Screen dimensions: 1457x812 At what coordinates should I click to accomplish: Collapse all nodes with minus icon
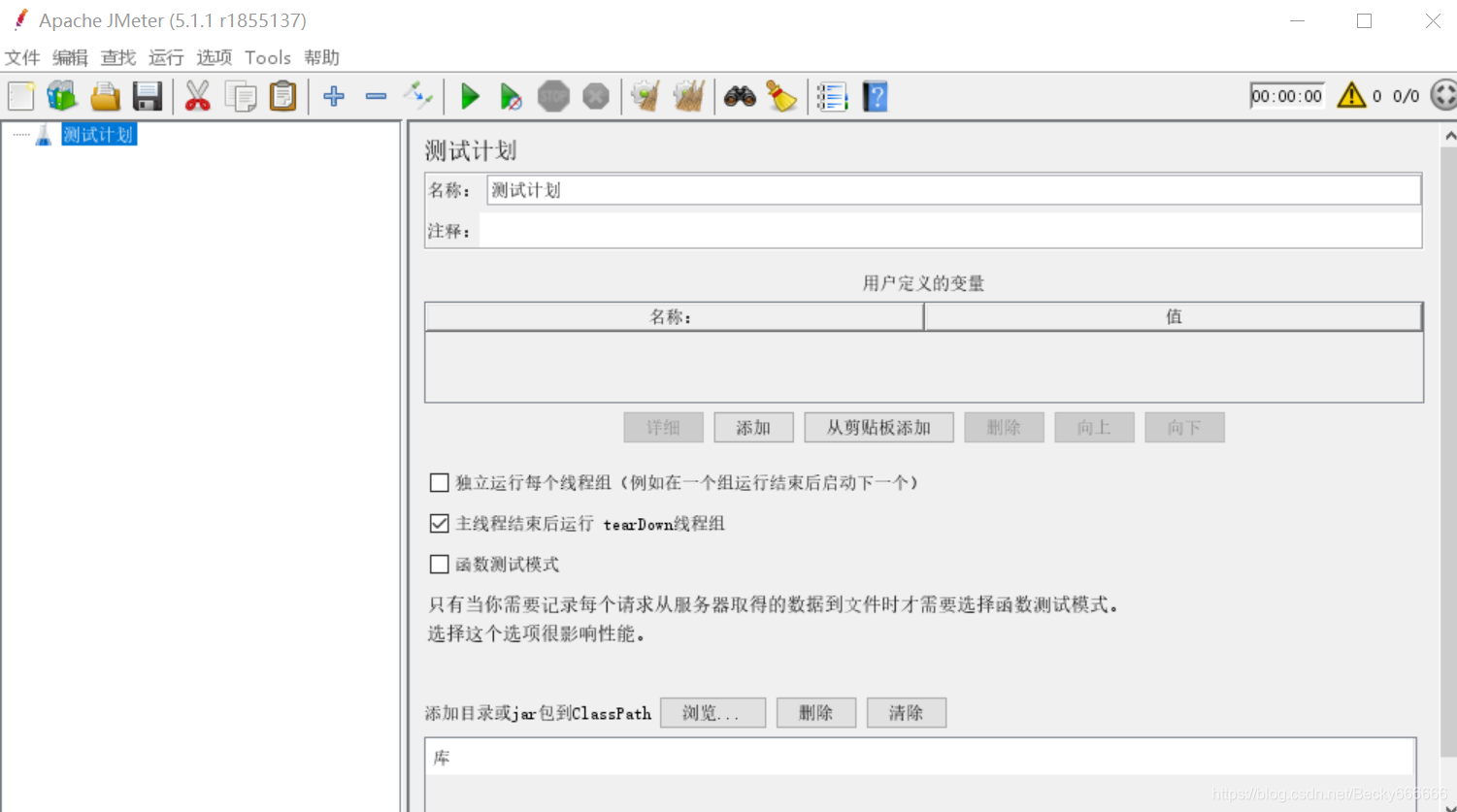[x=377, y=96]
